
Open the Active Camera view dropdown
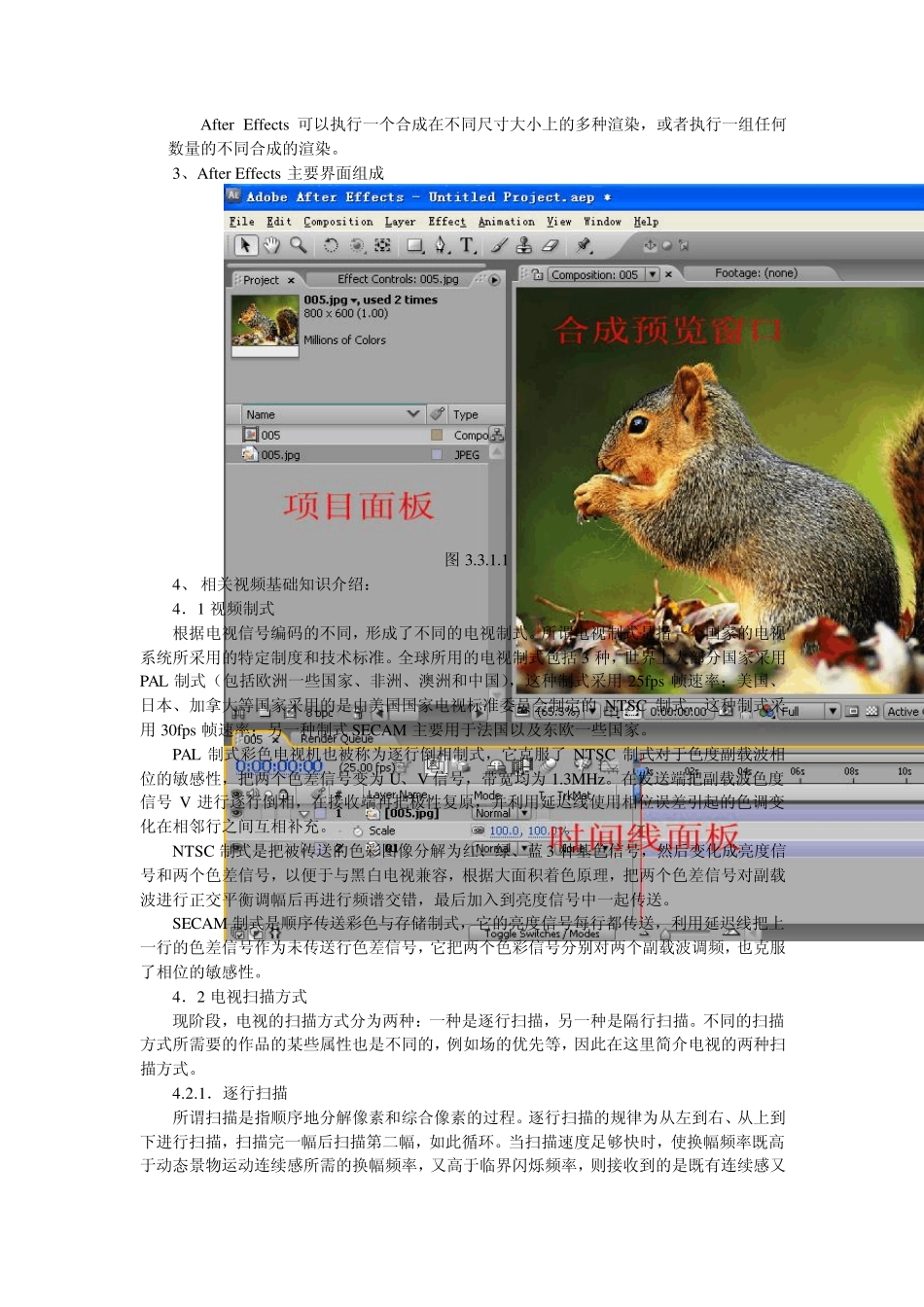[904, 711]
